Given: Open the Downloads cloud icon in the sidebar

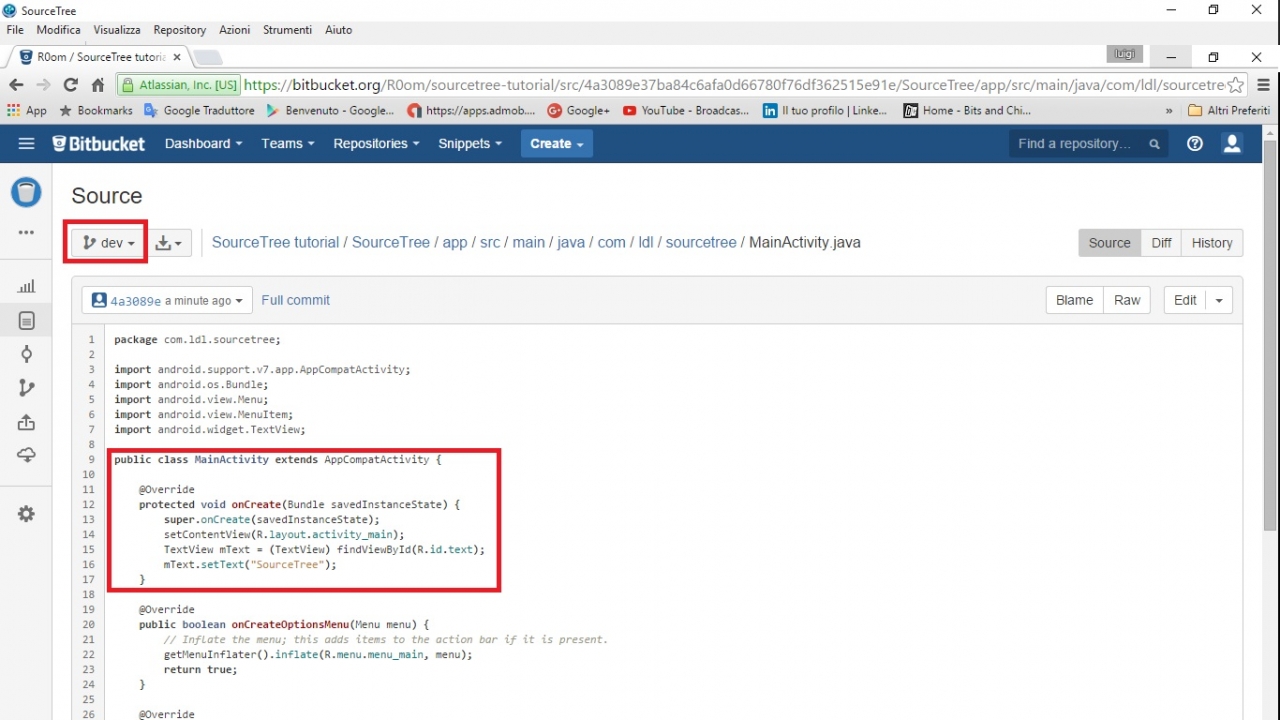Looking at the screenshot, I should click(x=27, y=455).
